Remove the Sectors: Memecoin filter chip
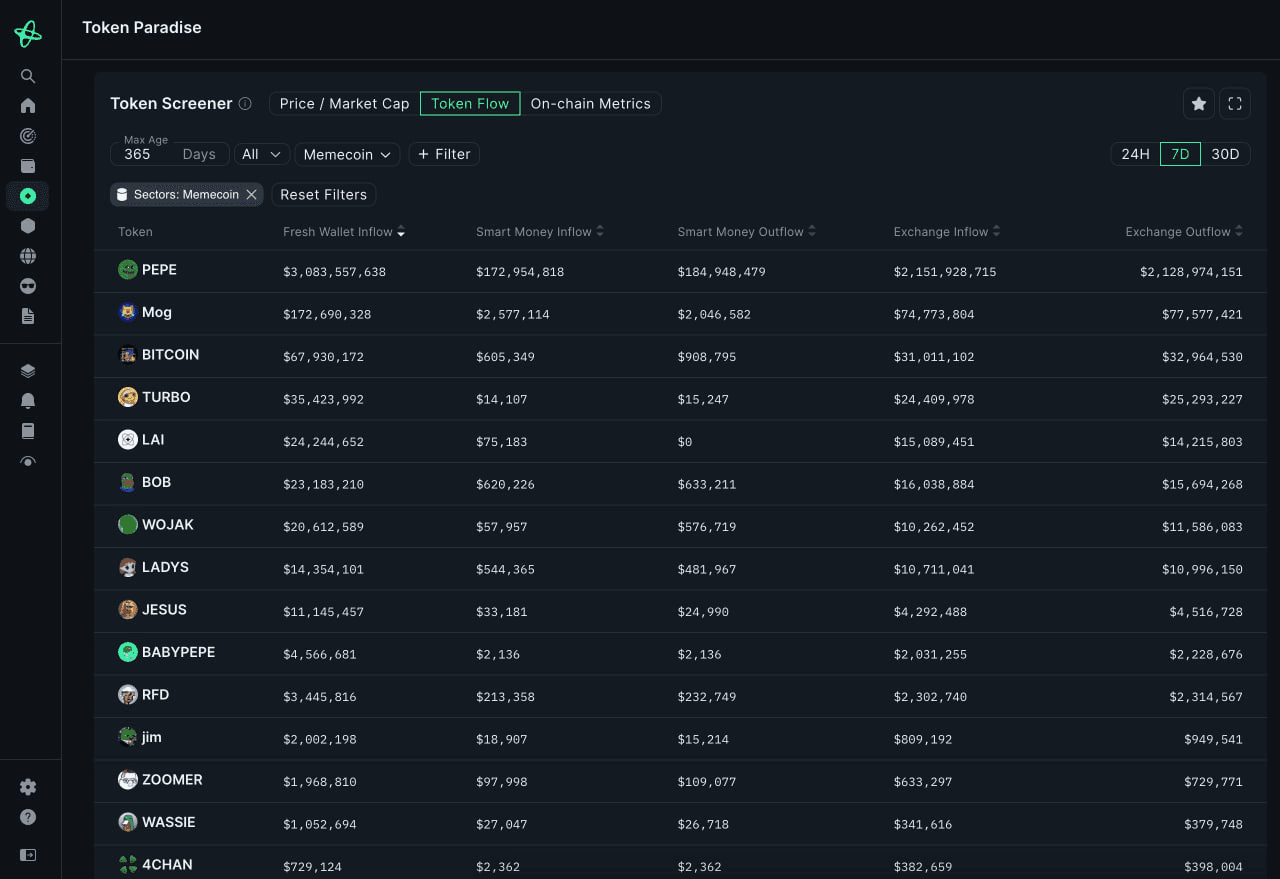 (x=252, y=195)
